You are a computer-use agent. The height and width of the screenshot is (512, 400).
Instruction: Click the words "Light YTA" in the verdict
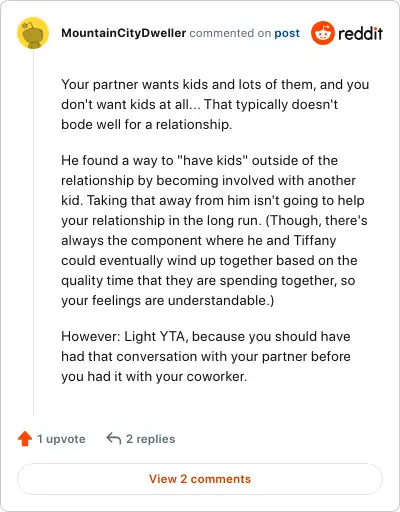pyautogui.click(x=156, y=337)
